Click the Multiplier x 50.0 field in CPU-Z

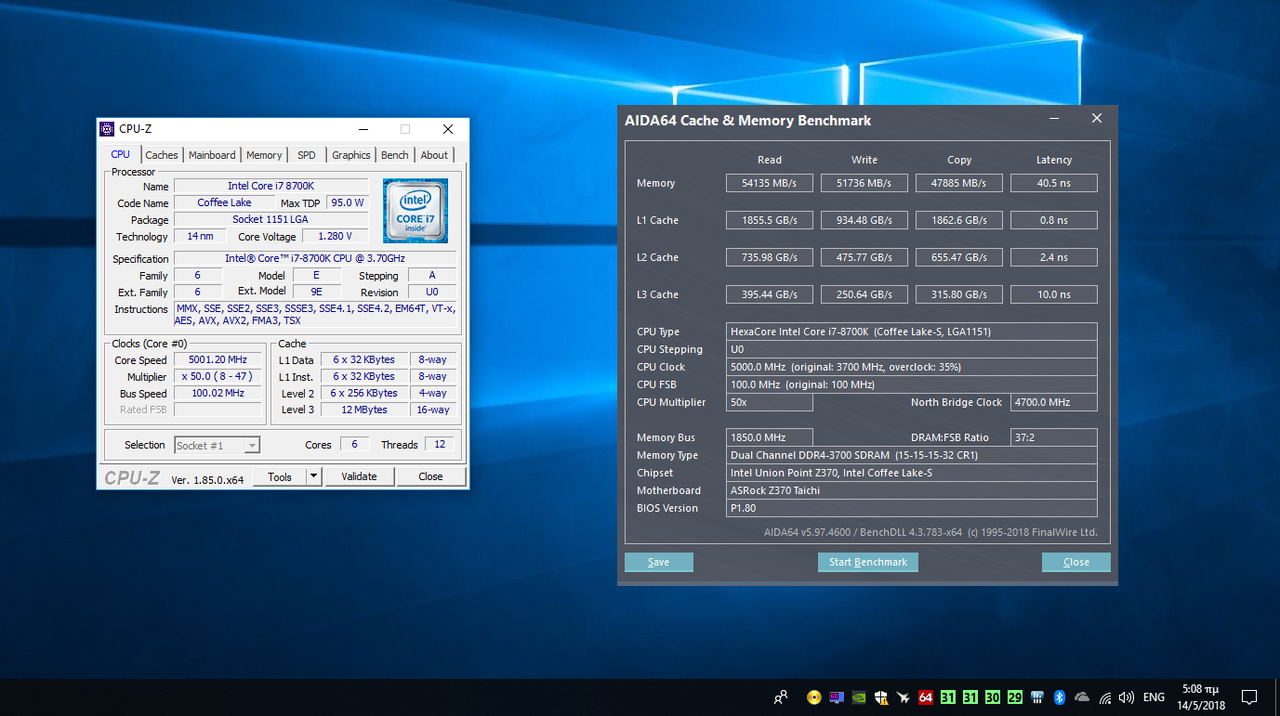[218, 377]
